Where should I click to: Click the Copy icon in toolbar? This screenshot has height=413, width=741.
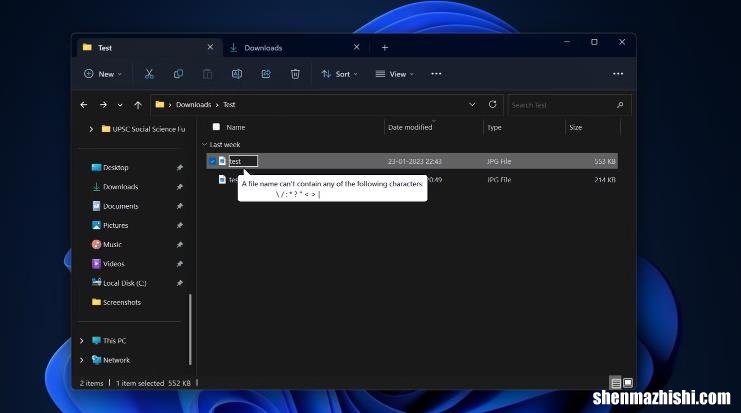(x=178, y=74)
